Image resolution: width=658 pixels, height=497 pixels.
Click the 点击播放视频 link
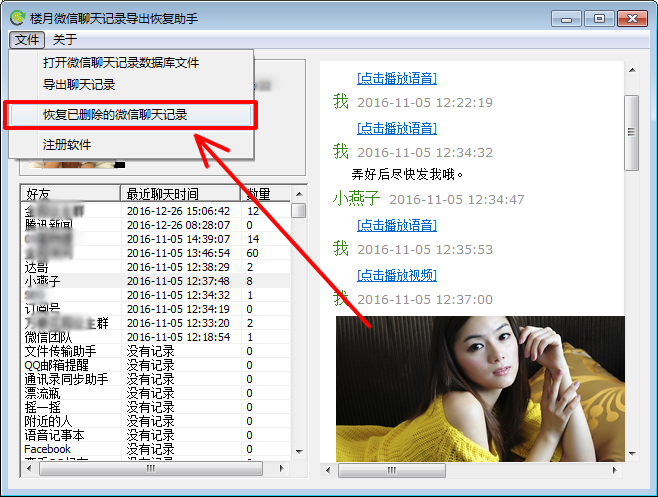pos(397,275)
